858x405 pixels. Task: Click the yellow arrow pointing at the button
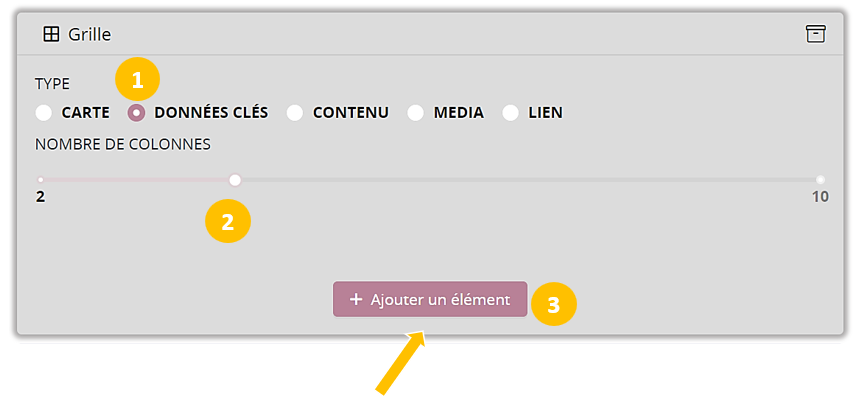point(402,362)
